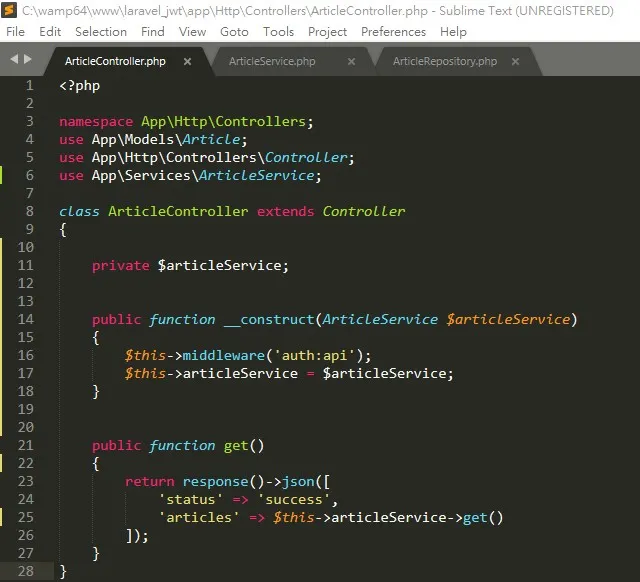Click line number 21 in gutter
Image resolution: width=640 pixels, height=582 pixels.
point(26,445)
